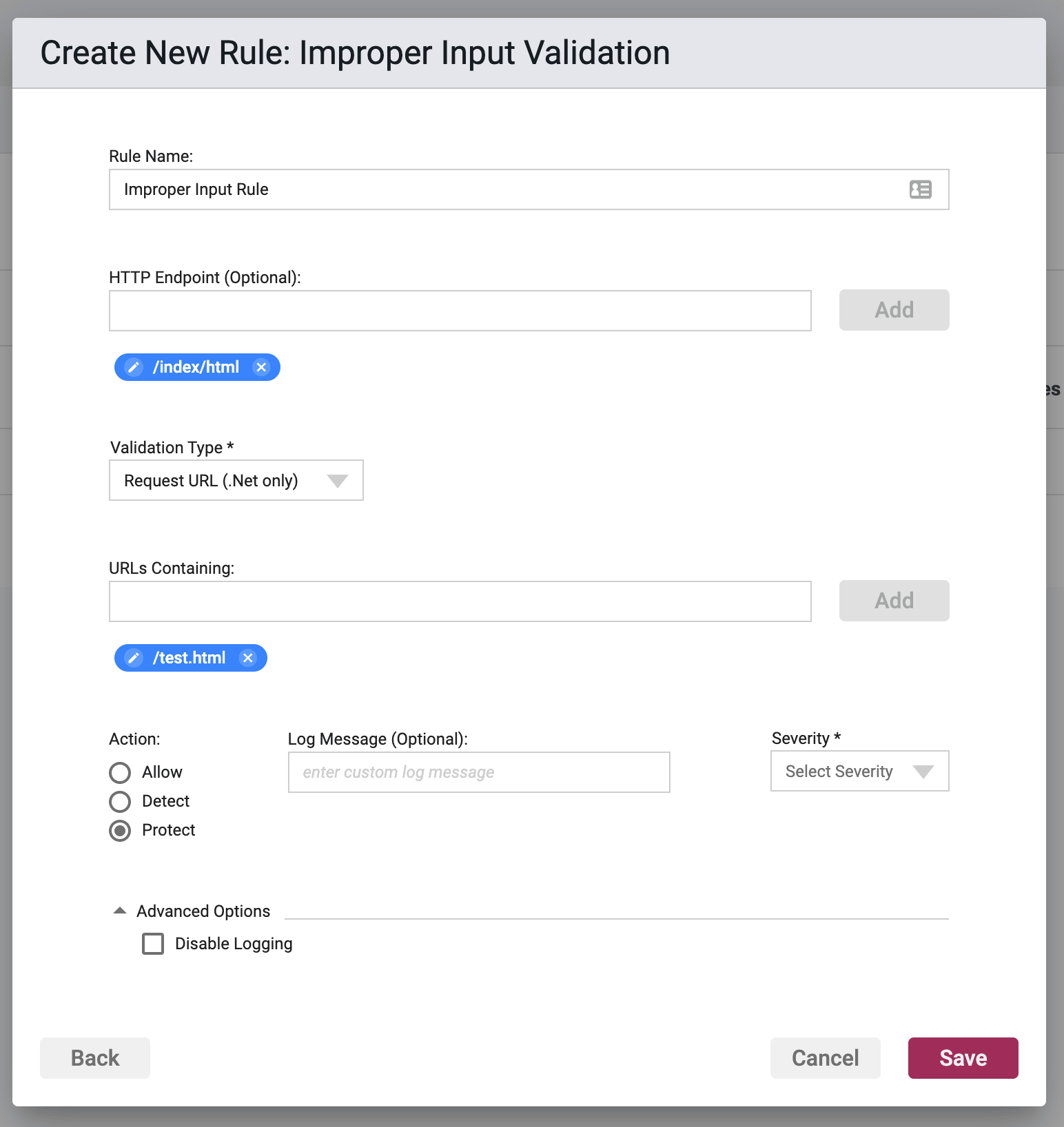Click Add button beside URLs Containing field
The height and width of the screenshot is (1127, 1064).
tap(894, 601)
